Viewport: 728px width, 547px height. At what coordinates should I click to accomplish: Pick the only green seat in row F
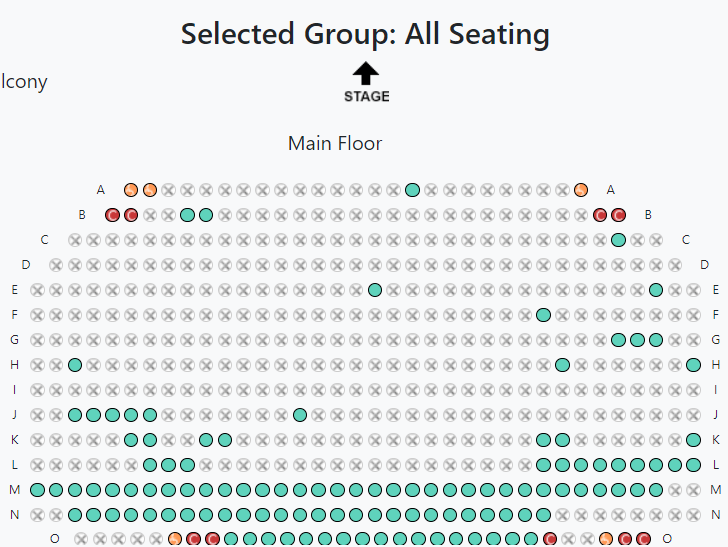[543, 315]
